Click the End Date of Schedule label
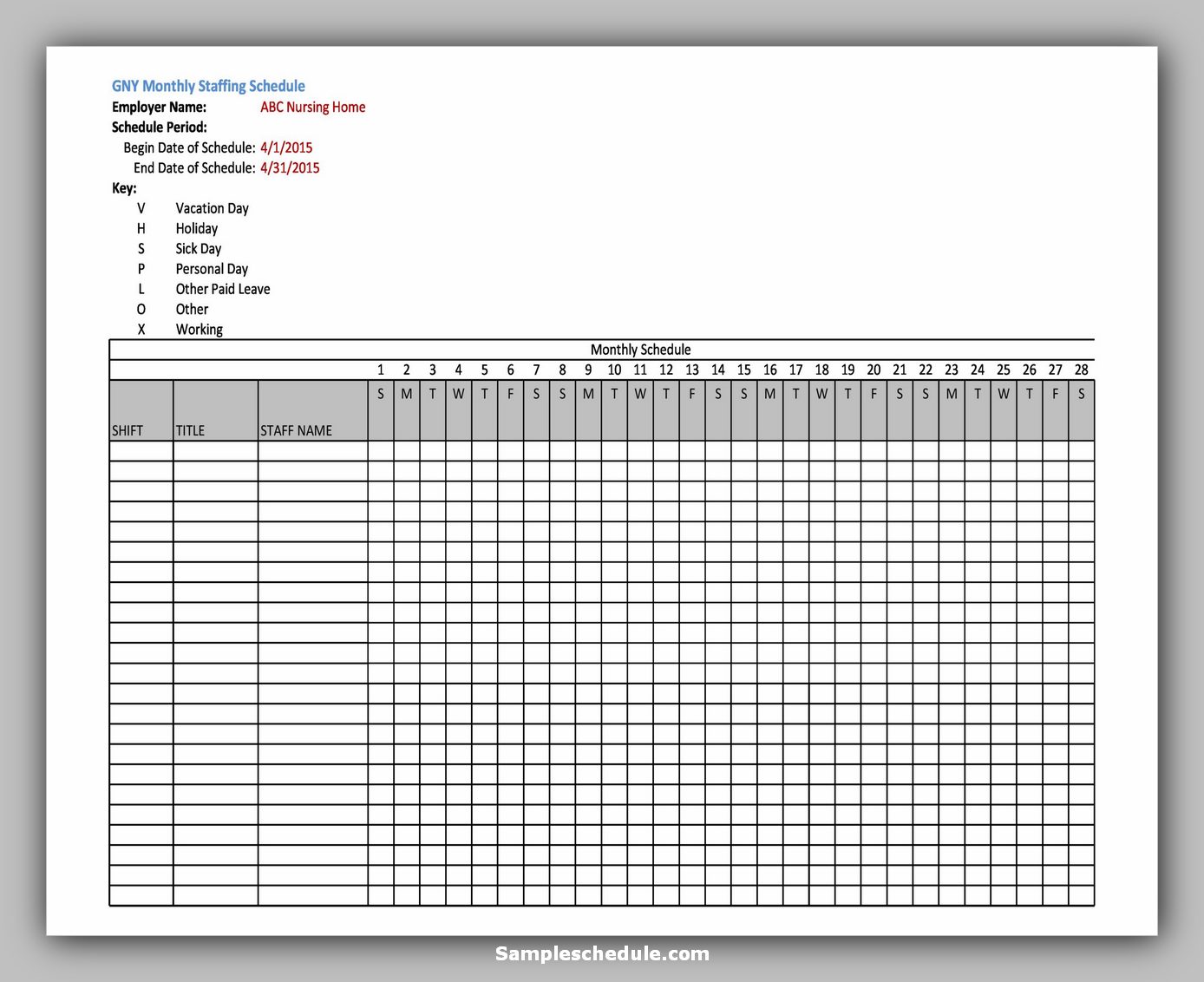 [194, 167]
